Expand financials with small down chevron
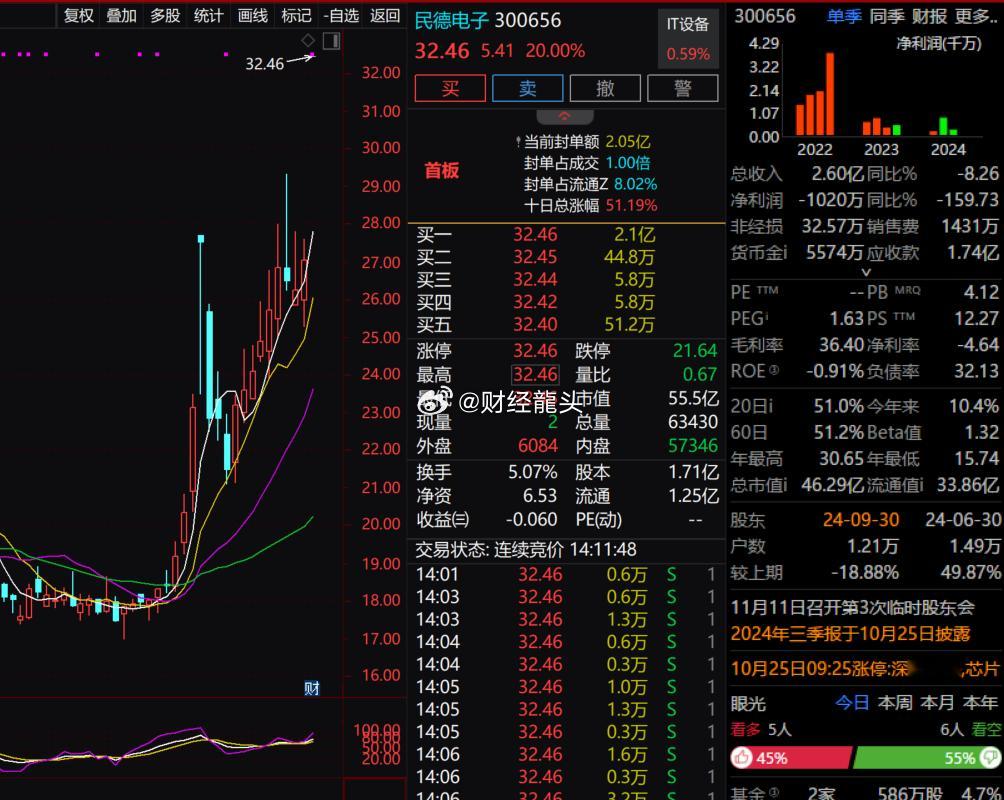This screenshot has height=800, width=1004. click(866, 272)
